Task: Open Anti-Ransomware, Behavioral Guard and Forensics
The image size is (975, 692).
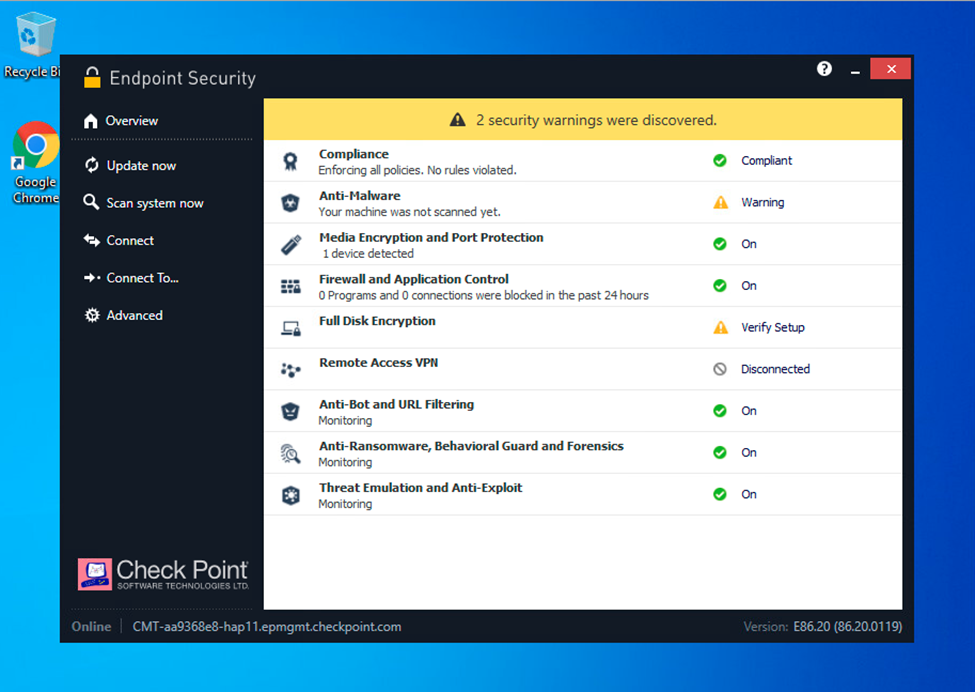Action: coord(471,446)
